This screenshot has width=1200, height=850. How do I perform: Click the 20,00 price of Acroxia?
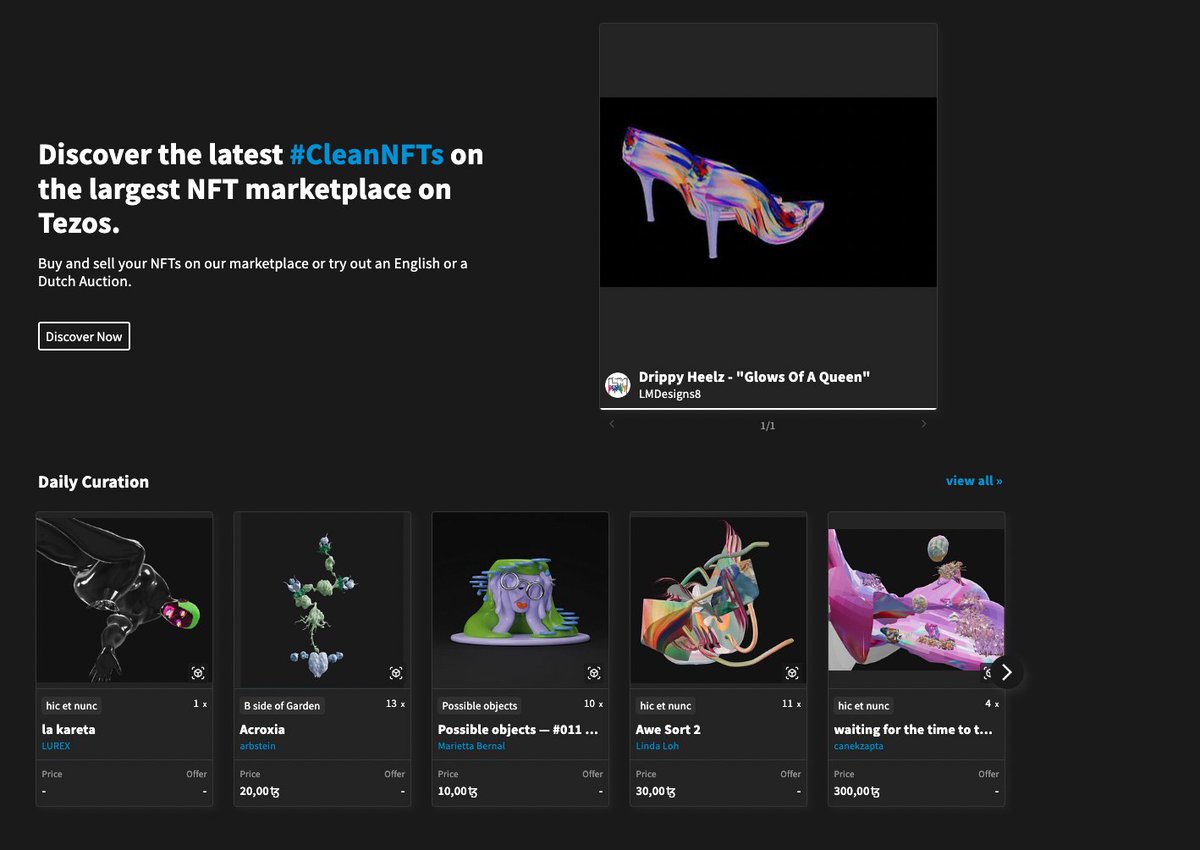coord(259,791)
